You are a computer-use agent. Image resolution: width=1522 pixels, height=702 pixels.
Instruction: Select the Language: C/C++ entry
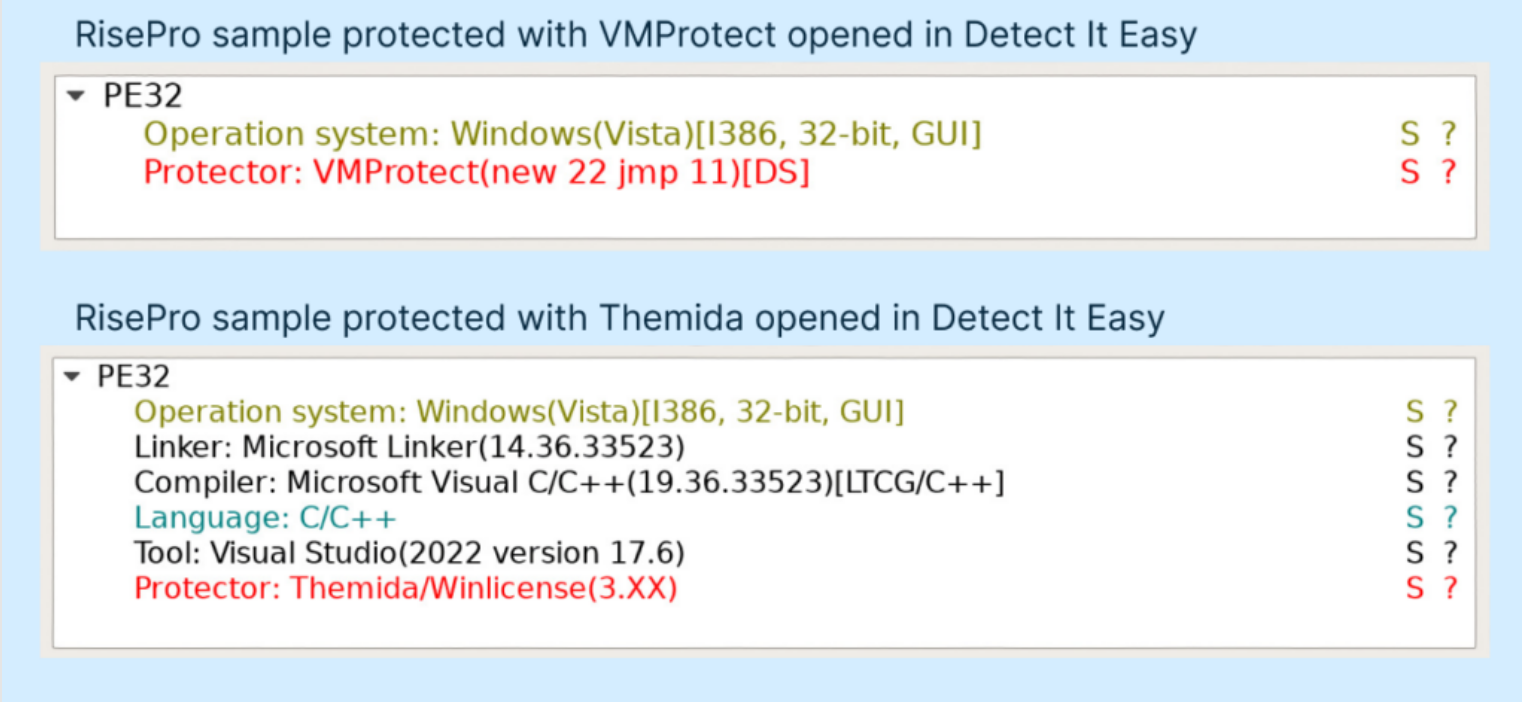(x=265, y=517)
